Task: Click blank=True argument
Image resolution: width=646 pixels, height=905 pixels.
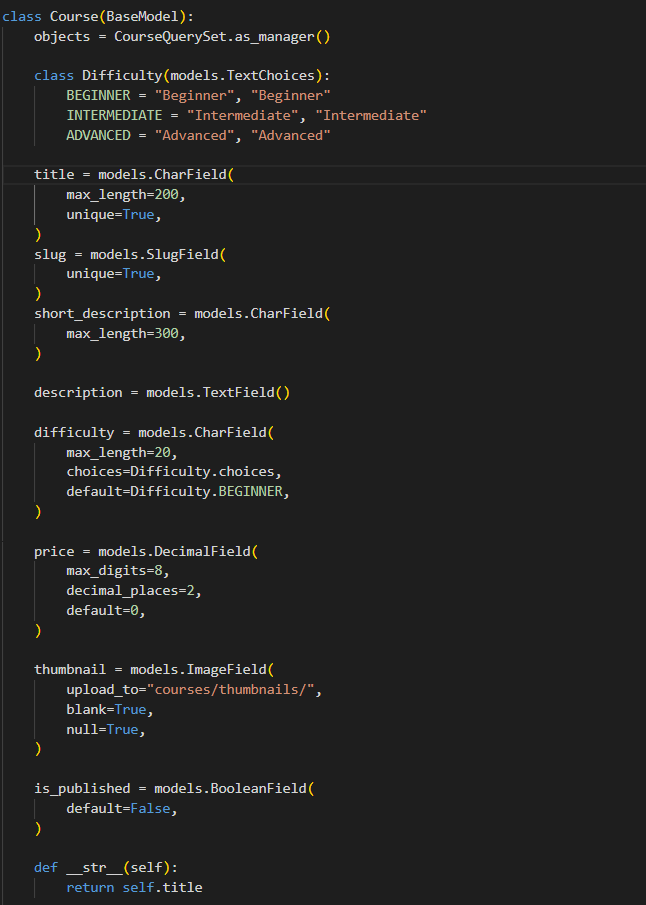Action: pos(106,709)
